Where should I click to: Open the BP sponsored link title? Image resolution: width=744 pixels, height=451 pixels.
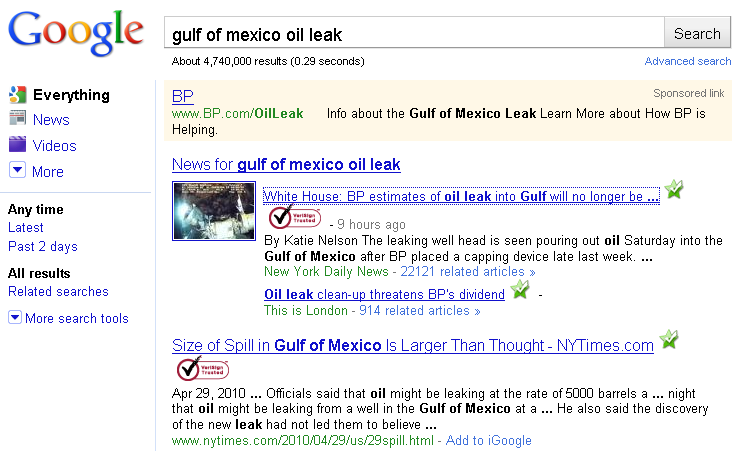[183, 96]
